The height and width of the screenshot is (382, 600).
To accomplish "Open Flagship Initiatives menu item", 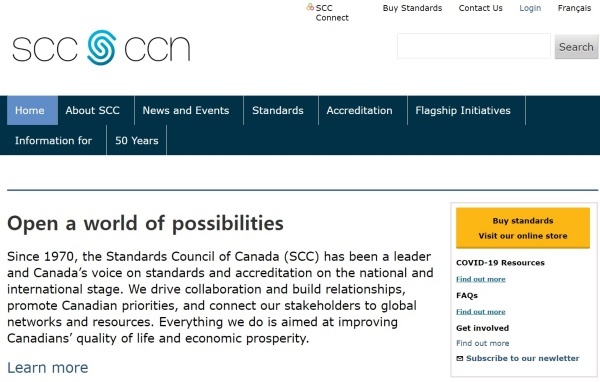I will [x=463, y=110].
